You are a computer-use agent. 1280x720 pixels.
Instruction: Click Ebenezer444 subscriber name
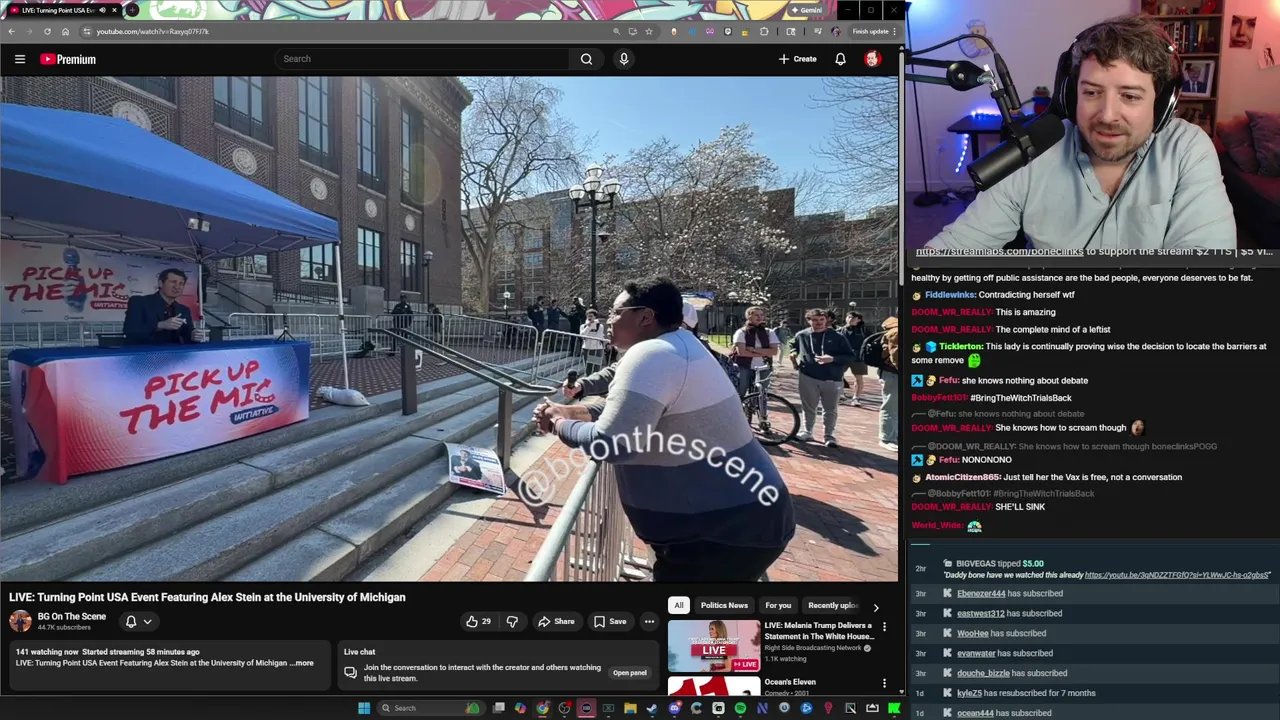[981, 593]
